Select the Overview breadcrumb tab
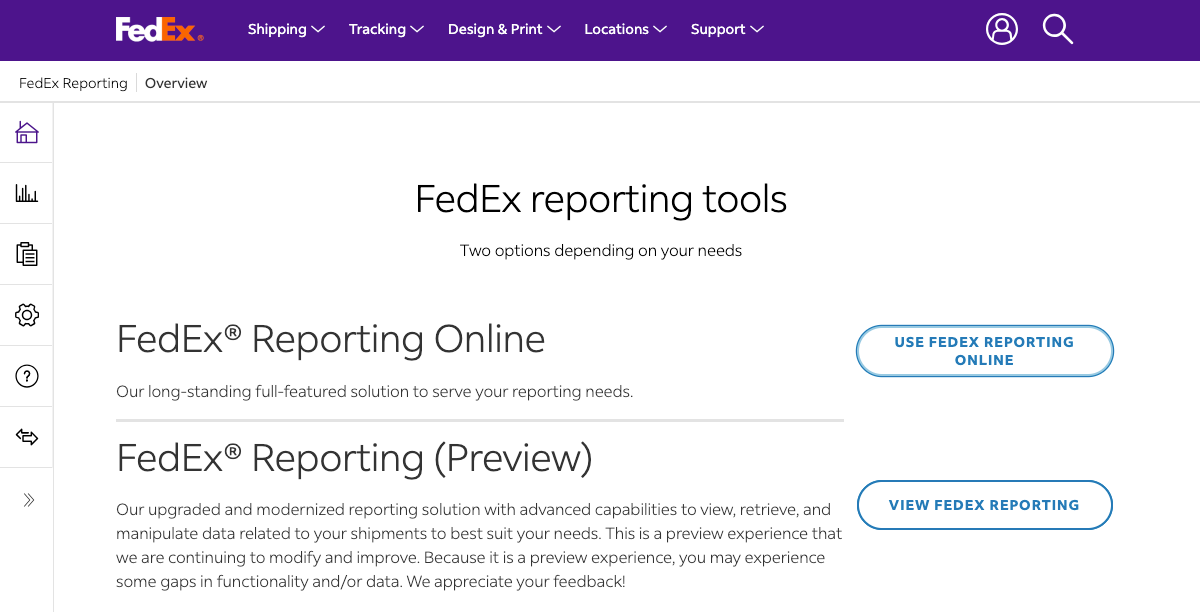Screen dimensions: 1200x612 (x=176, y=83)
